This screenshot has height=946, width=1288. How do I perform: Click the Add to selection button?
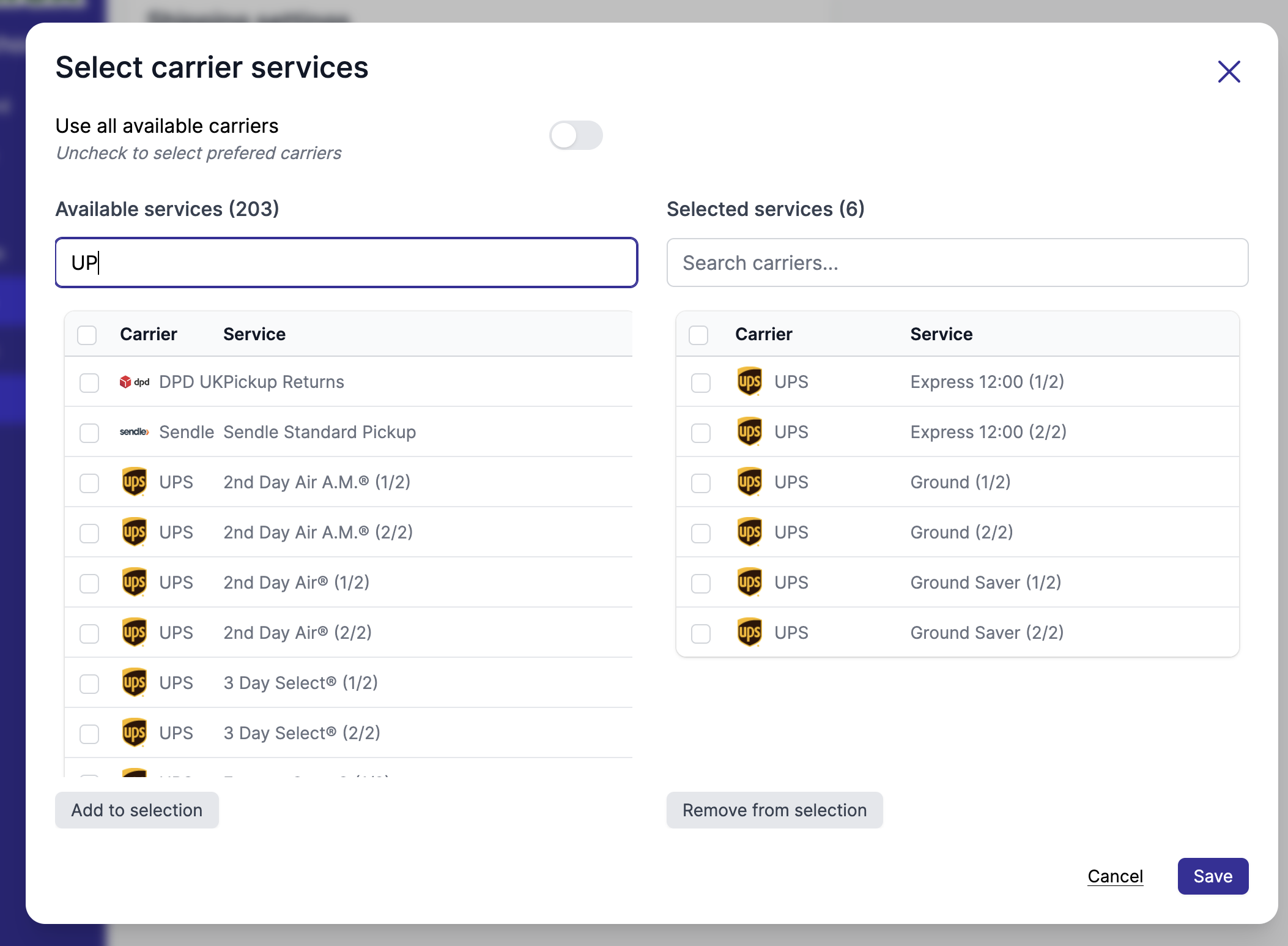[x=136, y=810]
